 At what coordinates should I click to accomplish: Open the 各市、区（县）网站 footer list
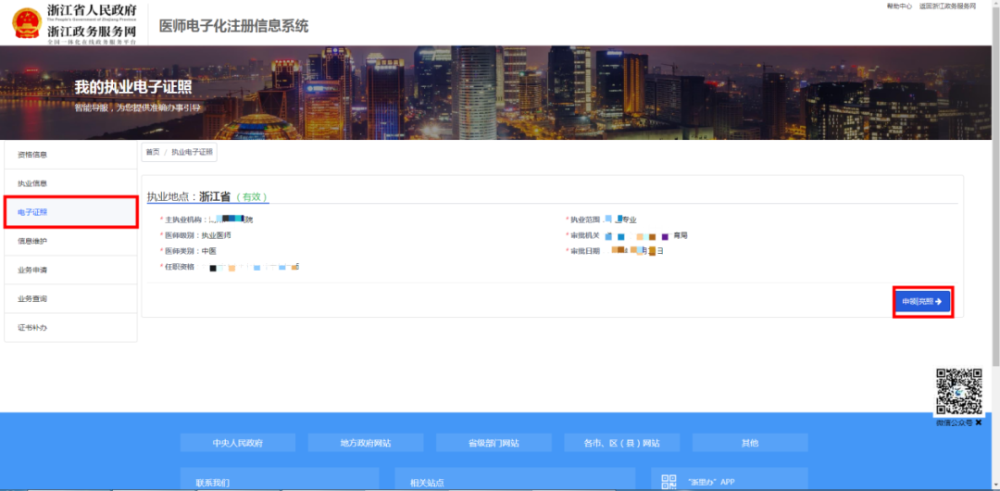pos(621,443)
